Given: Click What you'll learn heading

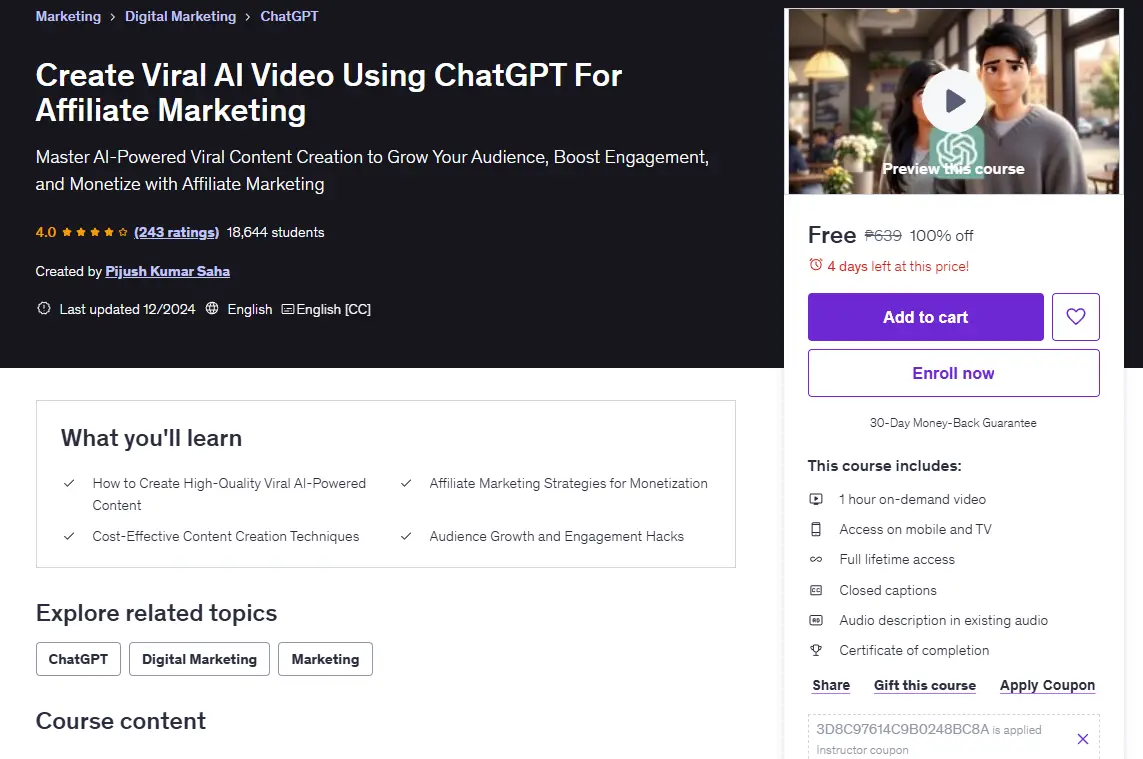Looking at the screenshot, I should [152, 437].
